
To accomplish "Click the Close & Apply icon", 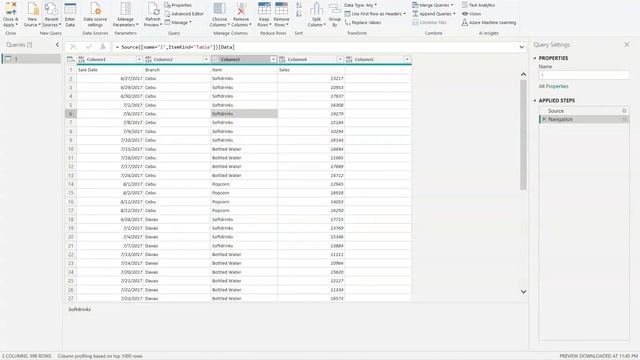I will (11, 9).
